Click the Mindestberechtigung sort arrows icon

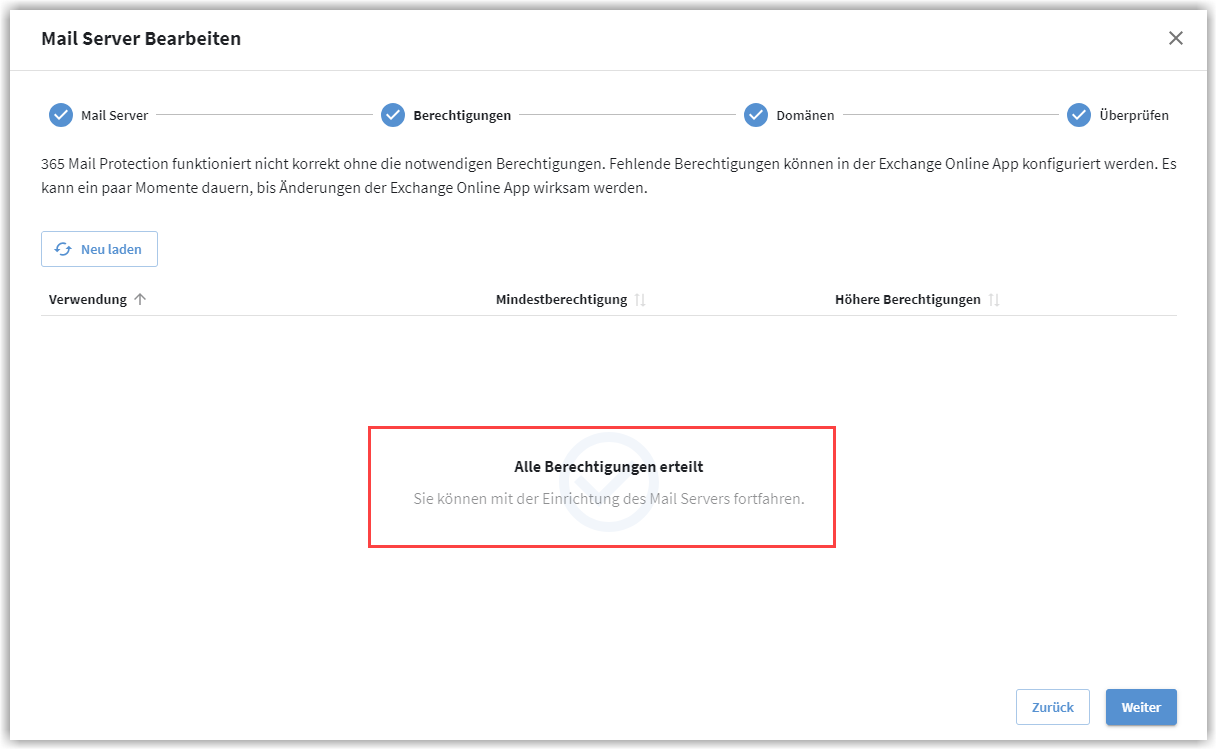point(640,299)
